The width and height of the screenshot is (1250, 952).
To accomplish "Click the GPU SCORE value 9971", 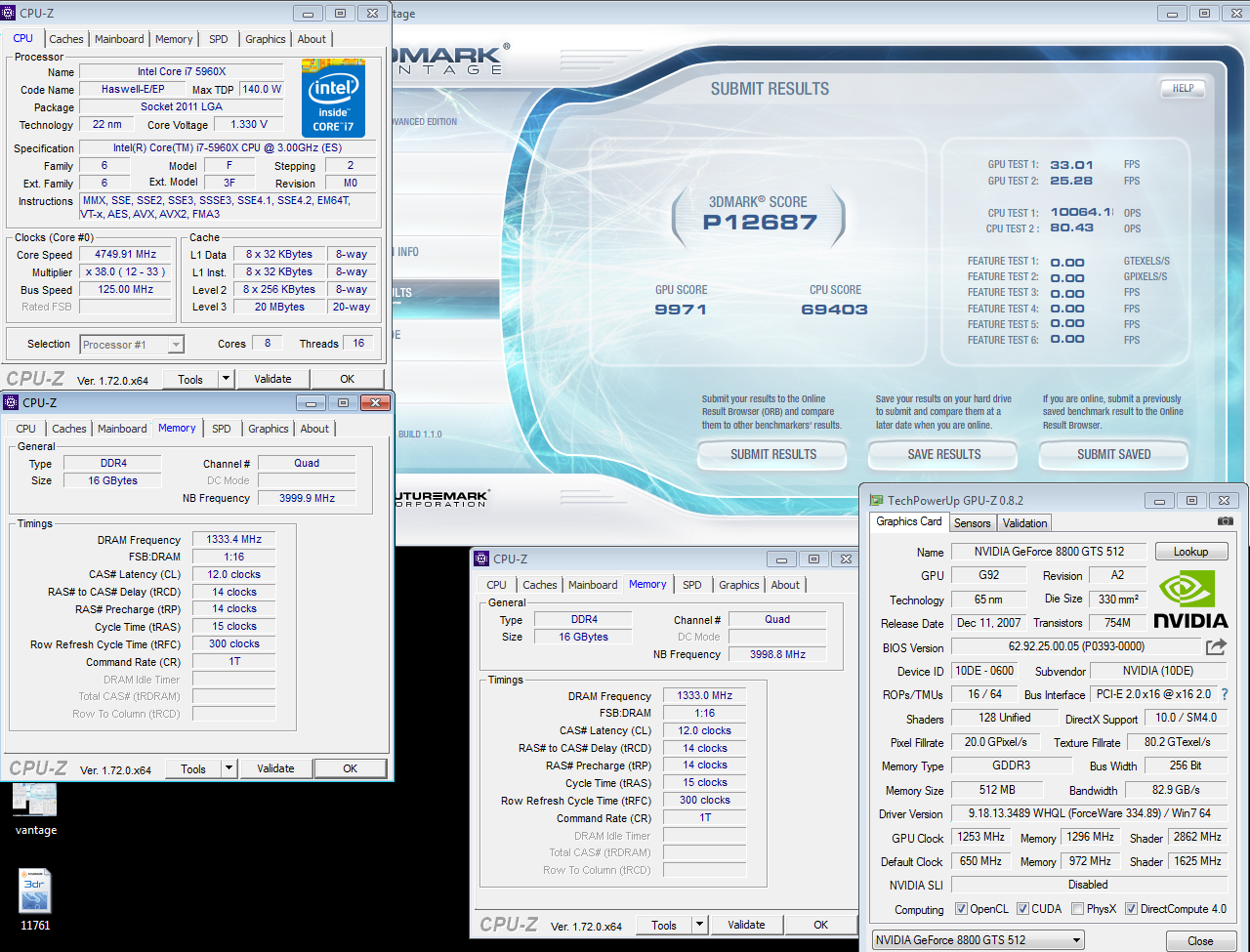I will pos(681,310).
